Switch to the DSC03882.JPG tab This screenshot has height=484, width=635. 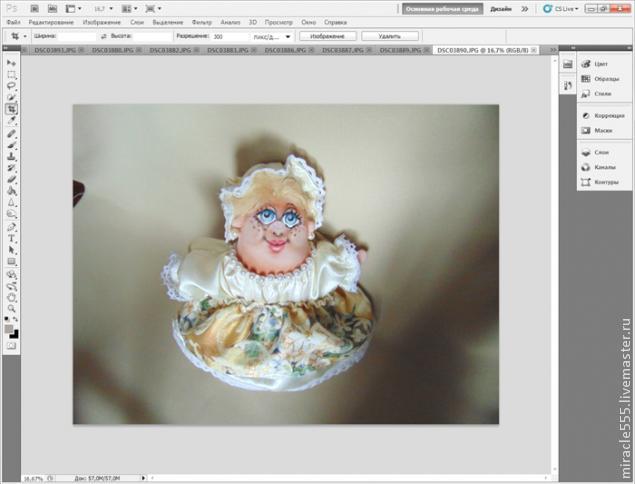tap(170, 50)
